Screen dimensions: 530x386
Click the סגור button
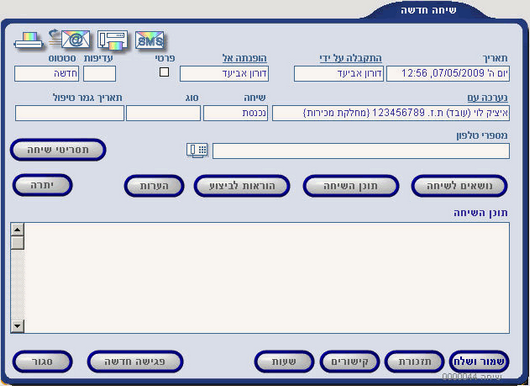tap(42, 361)
